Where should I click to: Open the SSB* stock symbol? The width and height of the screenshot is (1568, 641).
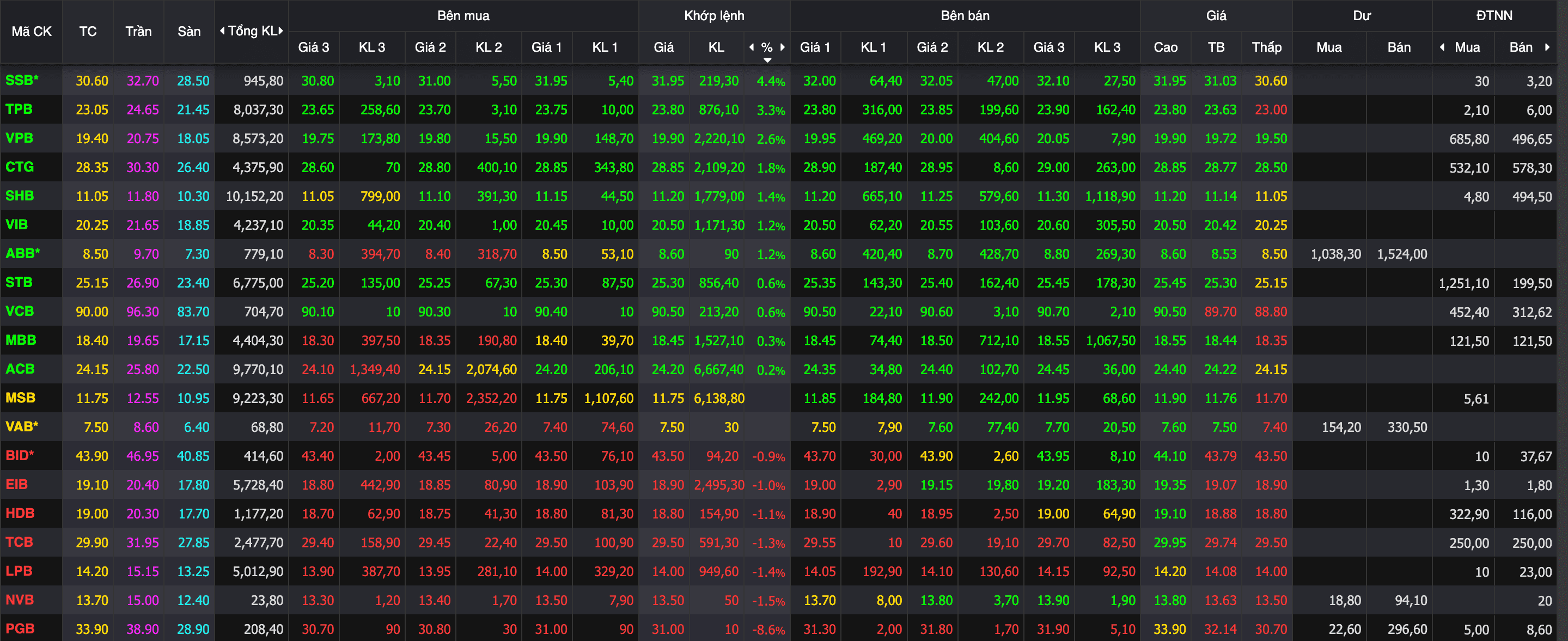click(x=22, y=81)
